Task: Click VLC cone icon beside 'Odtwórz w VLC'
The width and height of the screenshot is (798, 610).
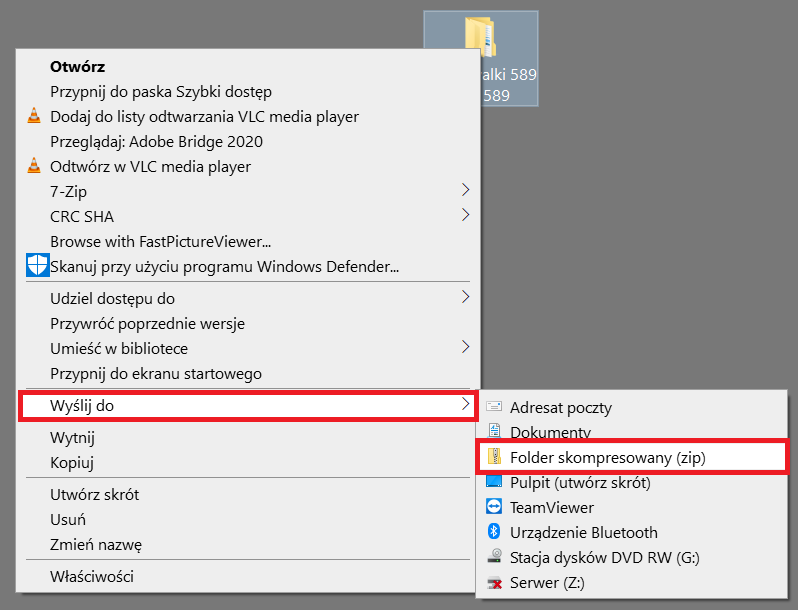Action: pyautogui.click(x=34, y=167)
